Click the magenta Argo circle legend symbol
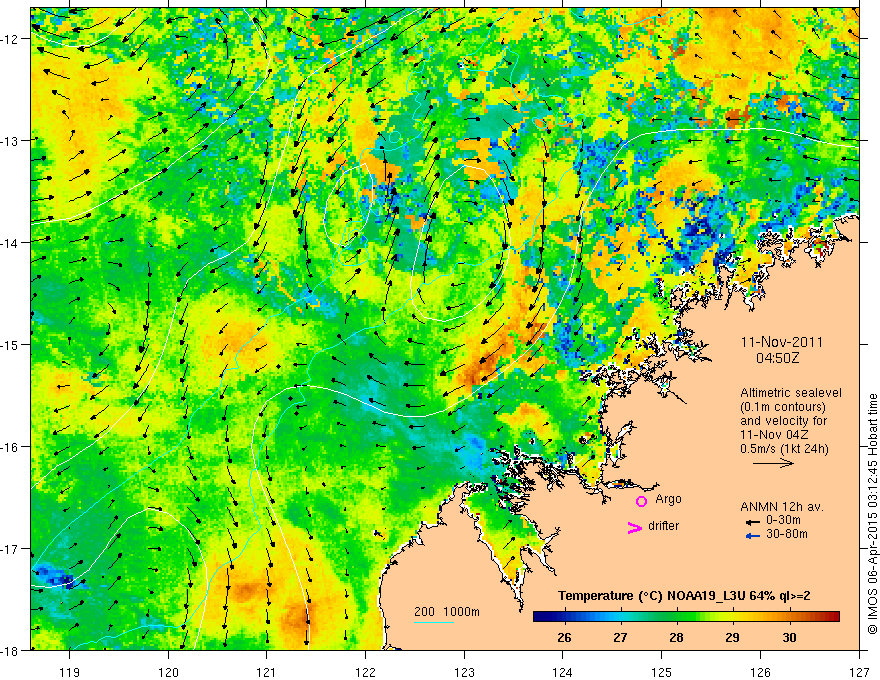The image size is (880, 680). click(x=641, y=501)
